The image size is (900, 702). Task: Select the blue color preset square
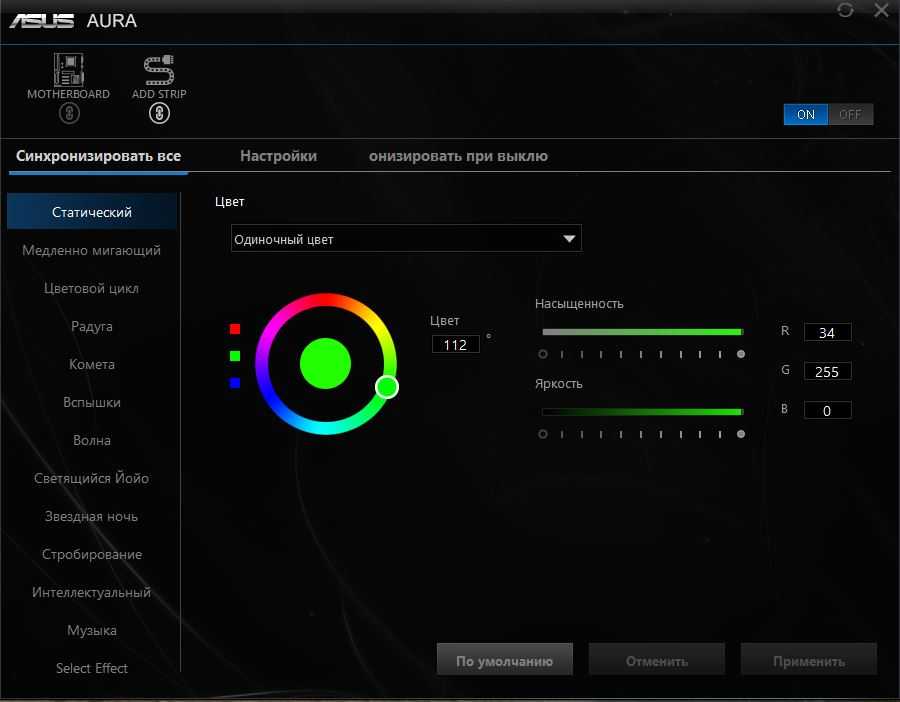[235, 383]
